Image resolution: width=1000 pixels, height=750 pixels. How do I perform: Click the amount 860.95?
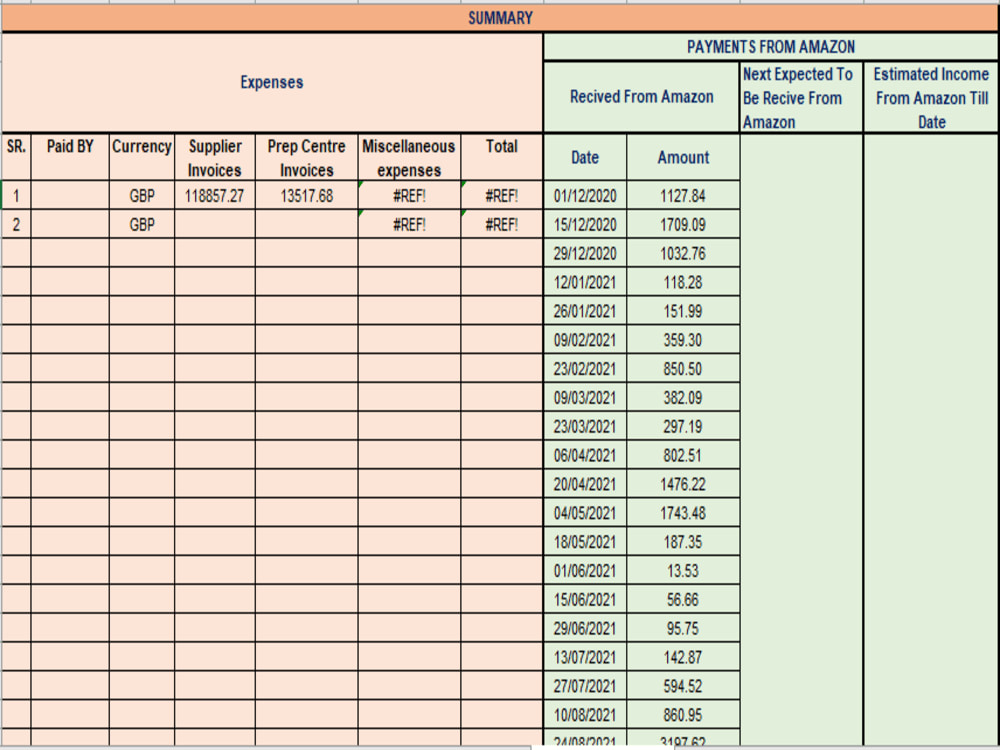[x=683, y=715]
